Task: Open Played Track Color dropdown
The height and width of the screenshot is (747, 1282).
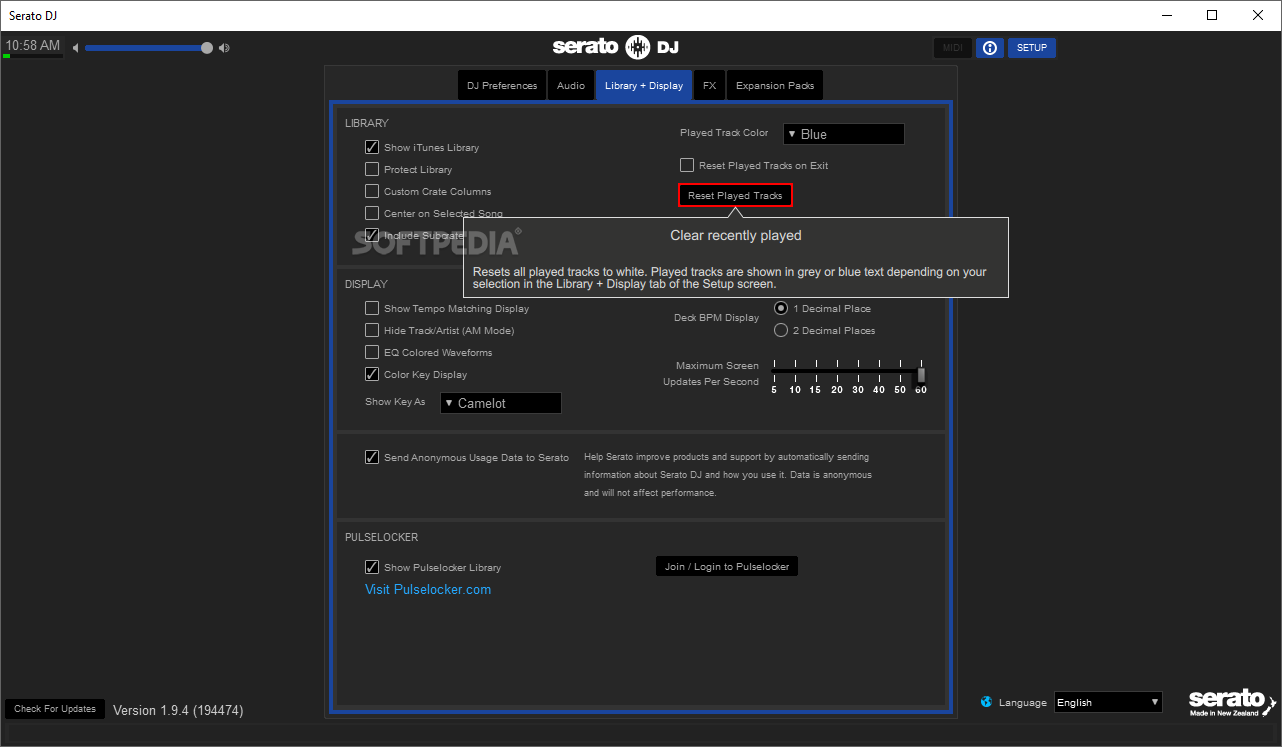Action: (x=843, y=134)
